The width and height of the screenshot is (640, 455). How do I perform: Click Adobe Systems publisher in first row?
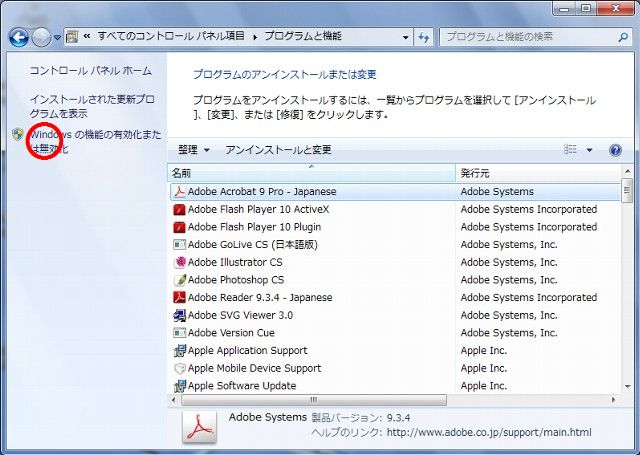[497, 192]
